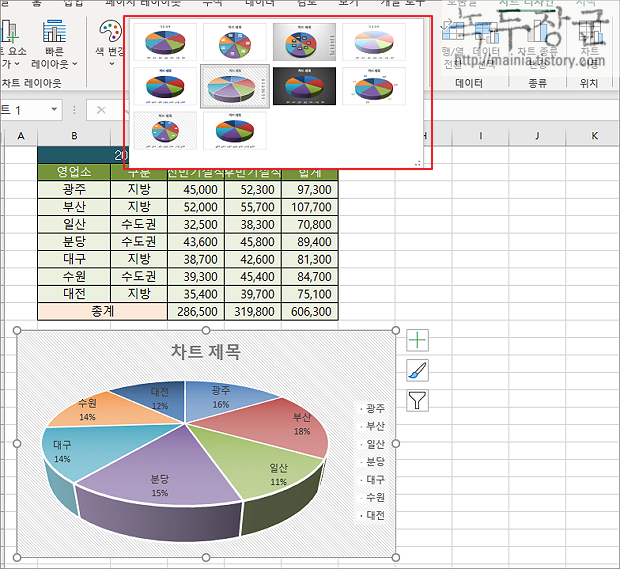The height and width of the screenshot is (569, 620).
Task: Choose the pie style with outside scattered labels
Action: tap(374, 86)
